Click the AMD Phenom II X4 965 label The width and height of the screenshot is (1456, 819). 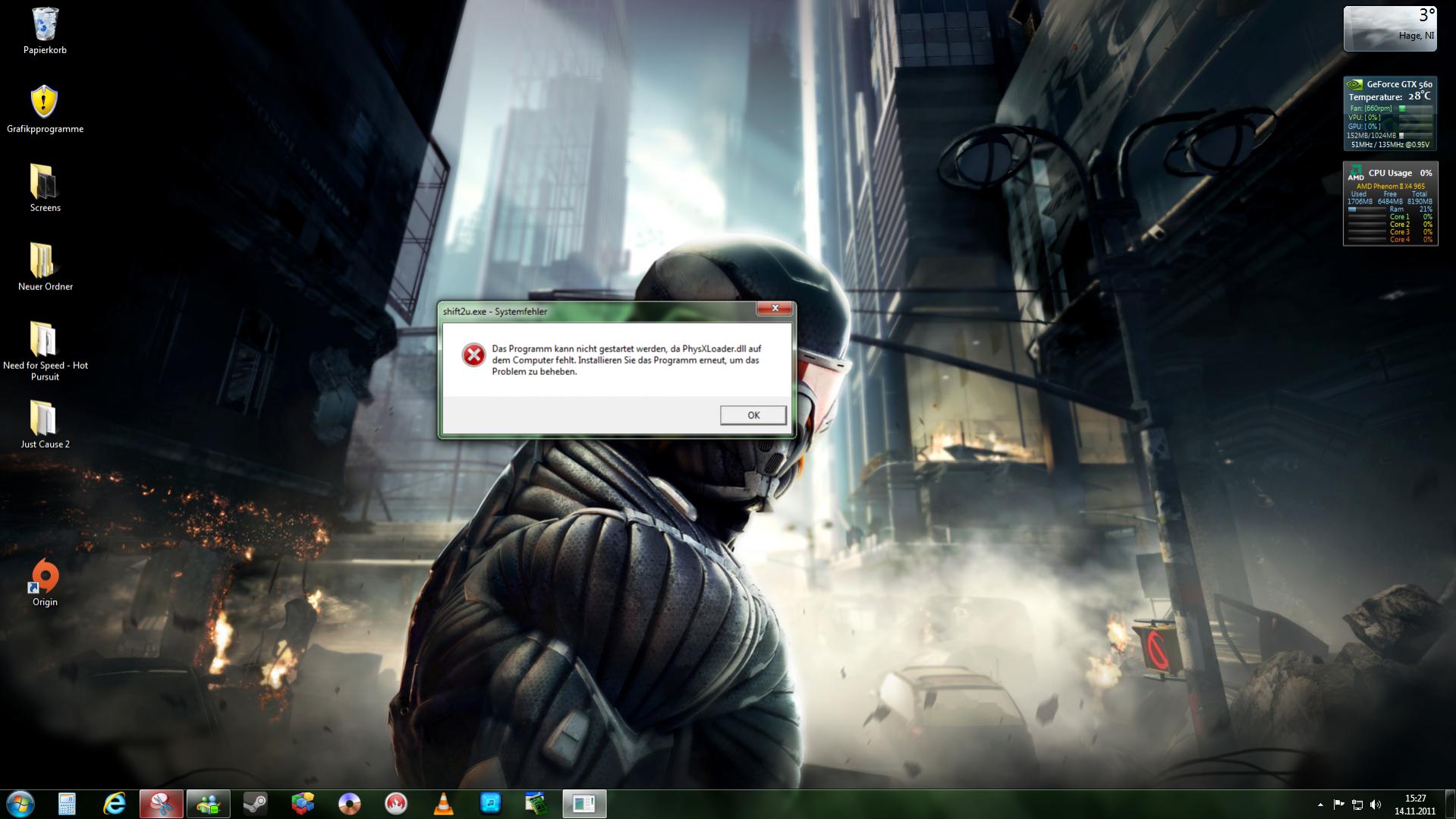point(1390,186)
